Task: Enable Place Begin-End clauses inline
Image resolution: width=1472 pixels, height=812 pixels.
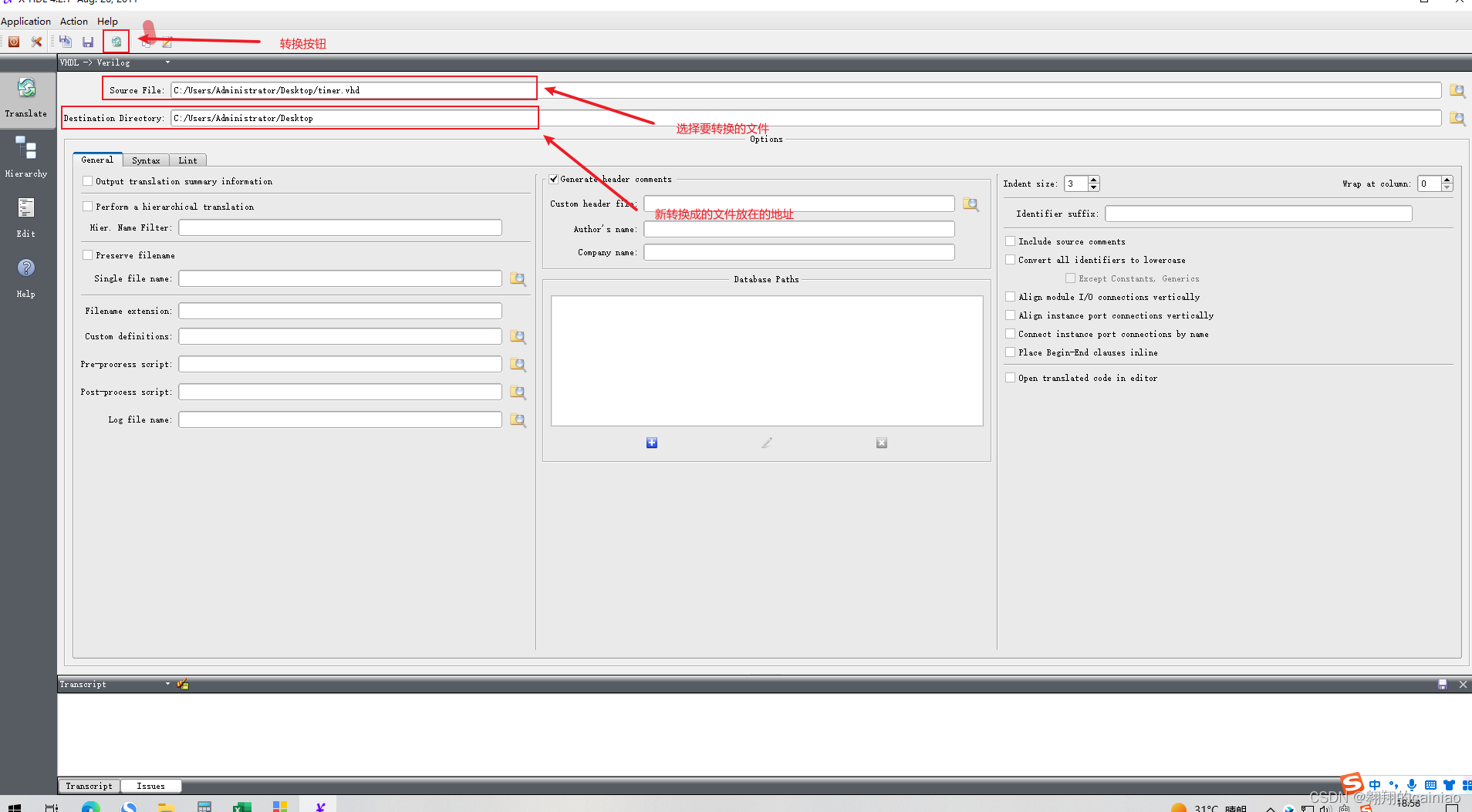Action: (x=1011, y=352)
